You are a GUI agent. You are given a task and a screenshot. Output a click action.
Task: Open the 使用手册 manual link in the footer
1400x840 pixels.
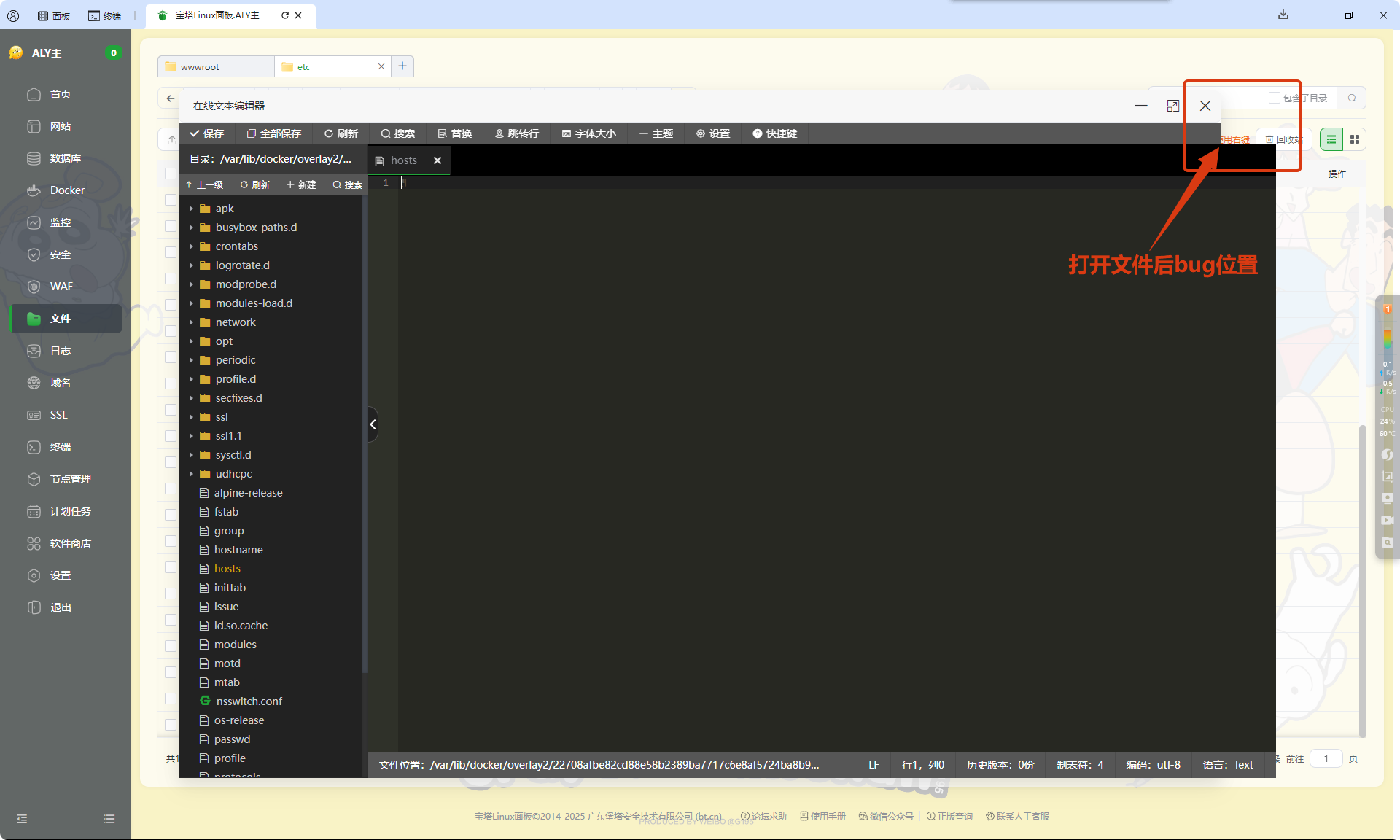[822, 816]
